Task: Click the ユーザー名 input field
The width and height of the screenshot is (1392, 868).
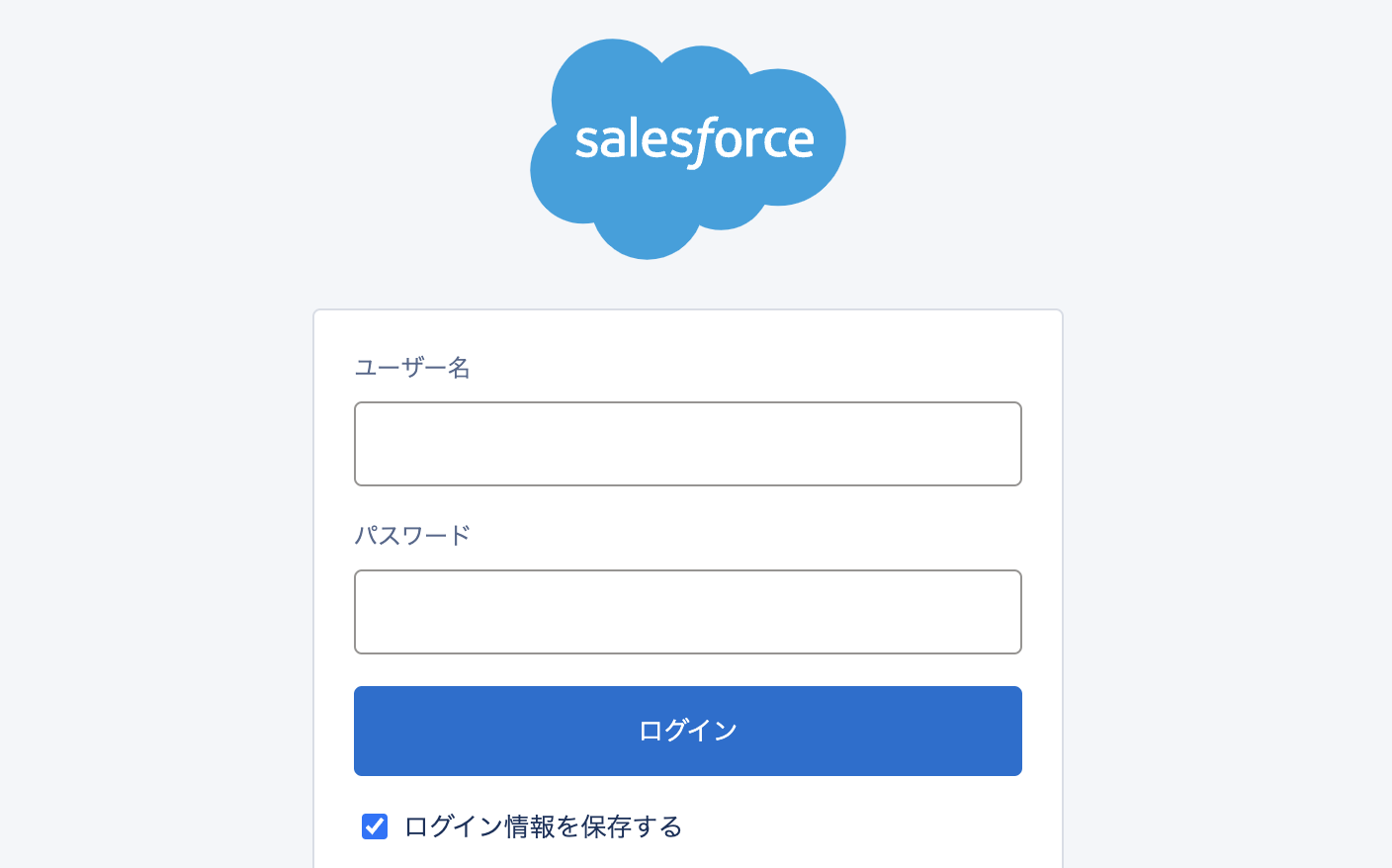Action: [x=687, y=444]
